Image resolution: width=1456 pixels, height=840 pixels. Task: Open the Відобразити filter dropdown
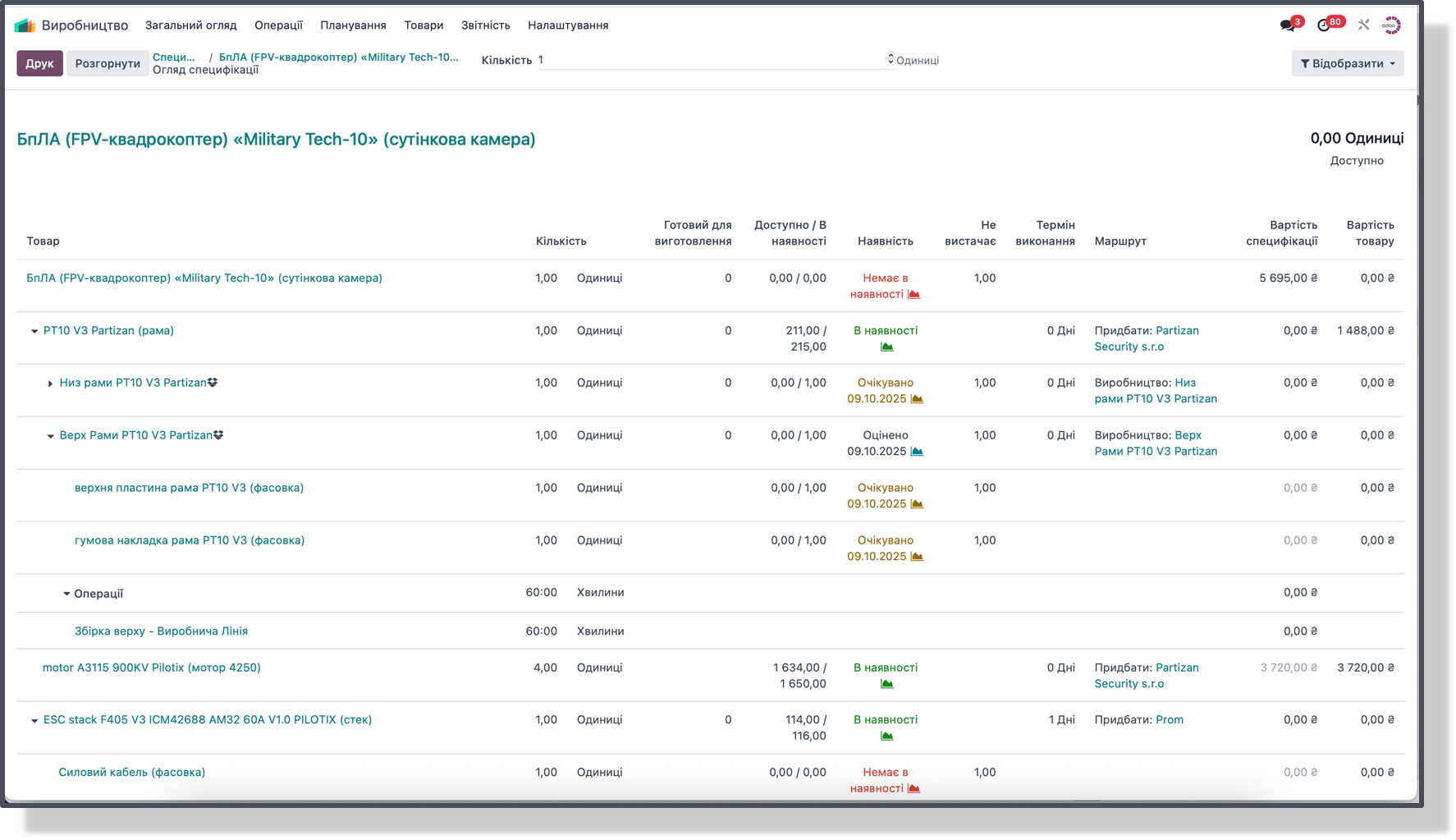pos(1347,63)
